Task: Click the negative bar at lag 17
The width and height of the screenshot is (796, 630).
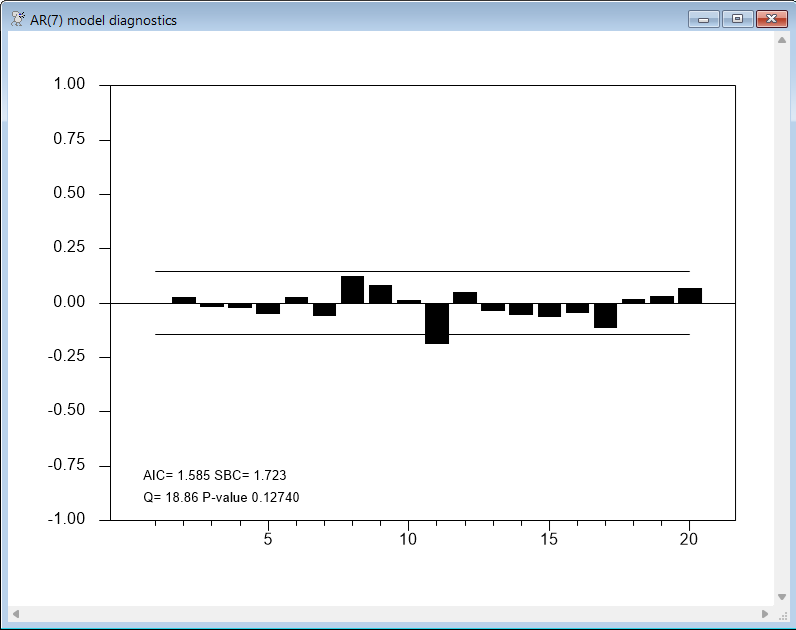Action: [x=605, y=314]
